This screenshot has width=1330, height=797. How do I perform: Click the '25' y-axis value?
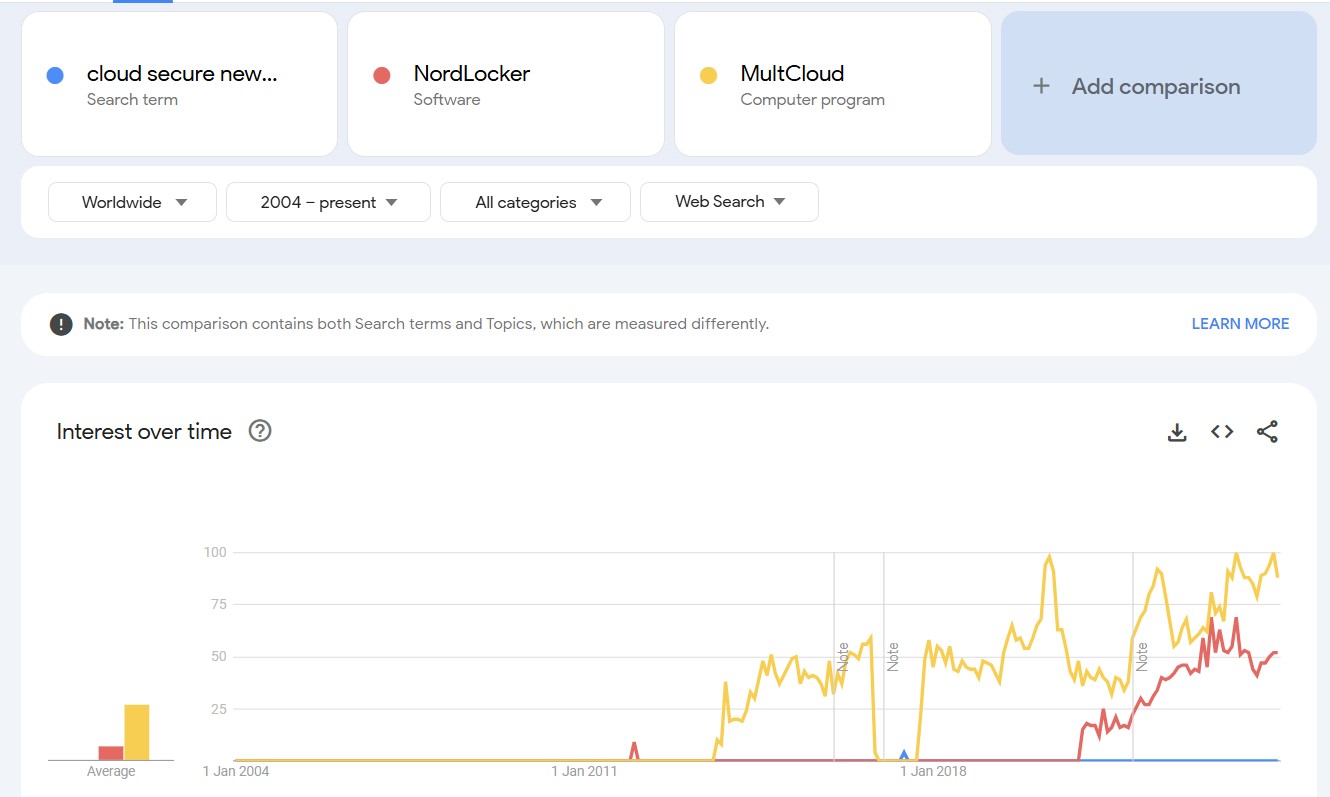(219, 709)
